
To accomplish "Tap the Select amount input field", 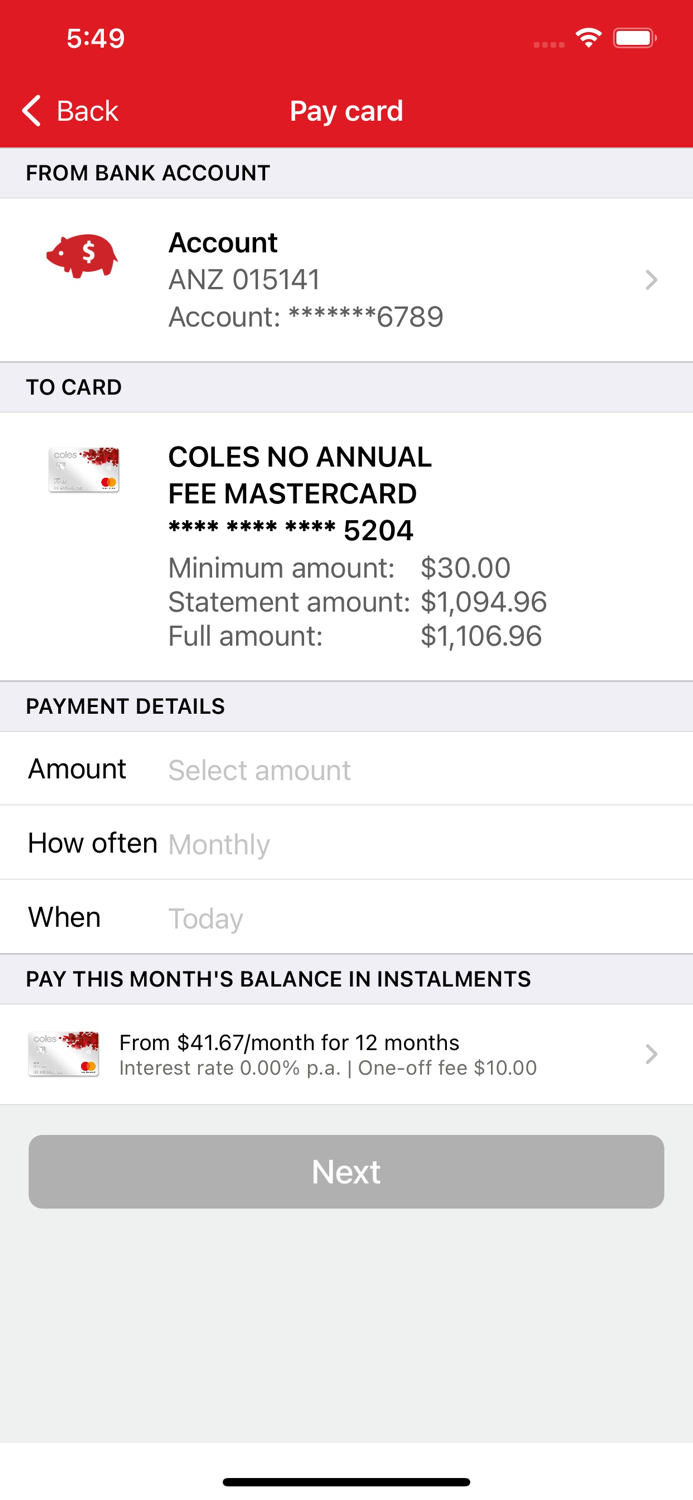I will pyautogui.click(x=346, y=770).
